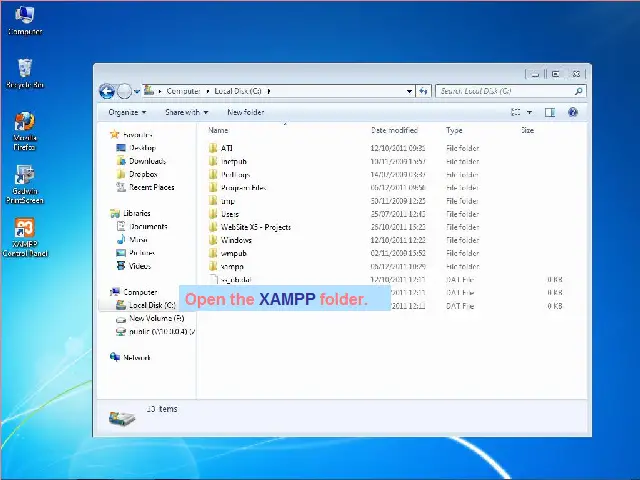This screenshot has height=480, width=640.
Task: Open the Explorer help icon
Action: tap(573, 112)
